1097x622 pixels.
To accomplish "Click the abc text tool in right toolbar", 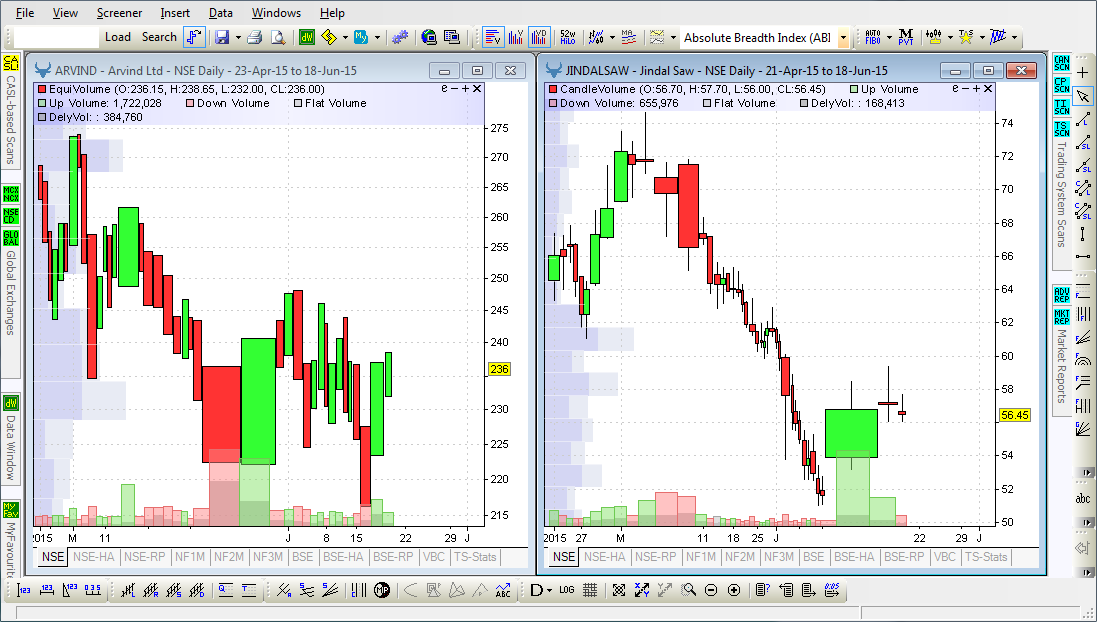I will click(x=1083, y=498).
